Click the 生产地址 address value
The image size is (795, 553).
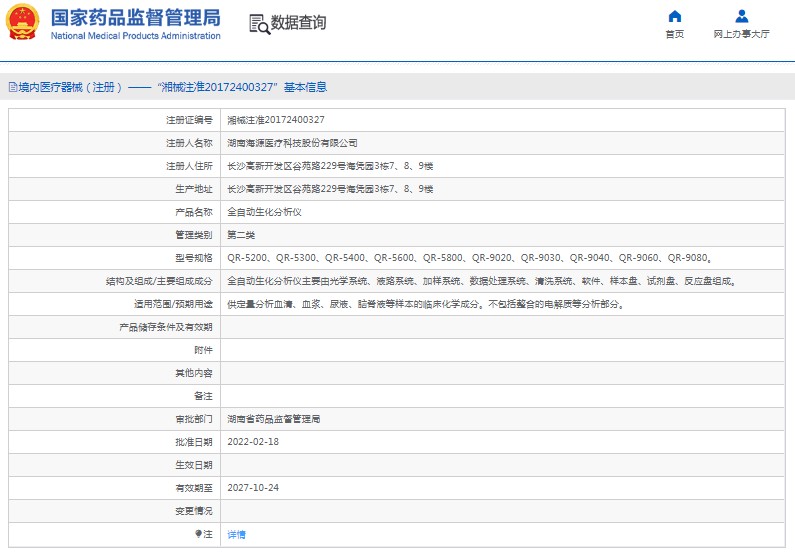coord(330,189)
